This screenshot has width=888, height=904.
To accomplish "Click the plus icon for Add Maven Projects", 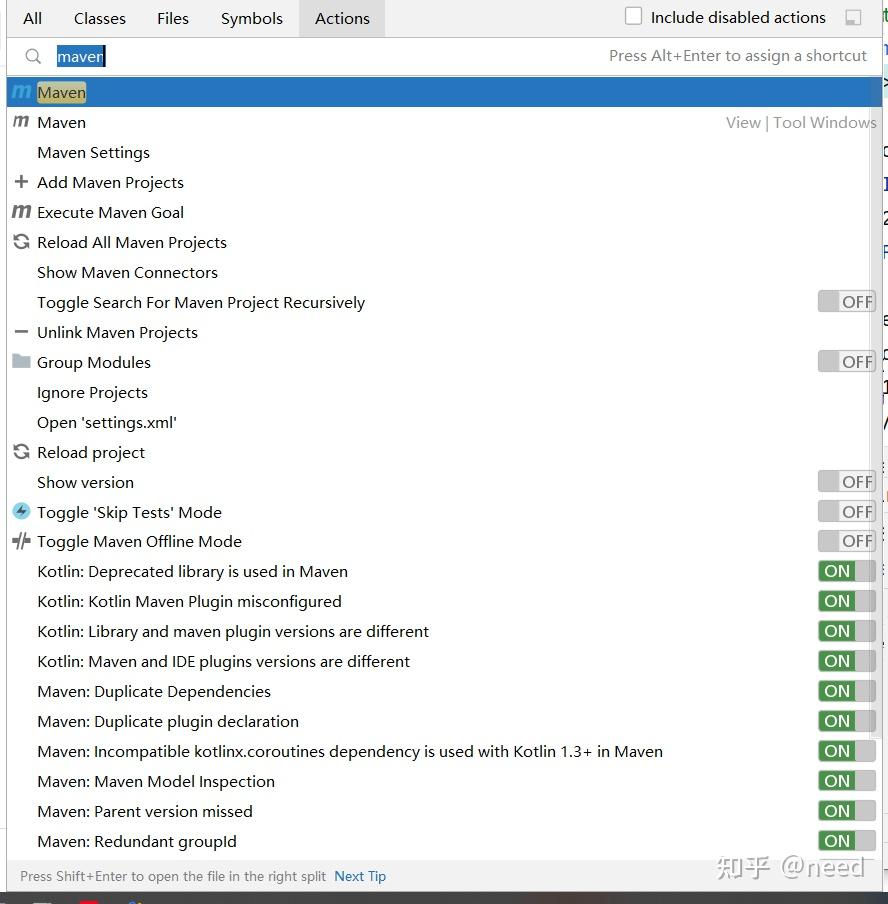I will tap(21, 182).
